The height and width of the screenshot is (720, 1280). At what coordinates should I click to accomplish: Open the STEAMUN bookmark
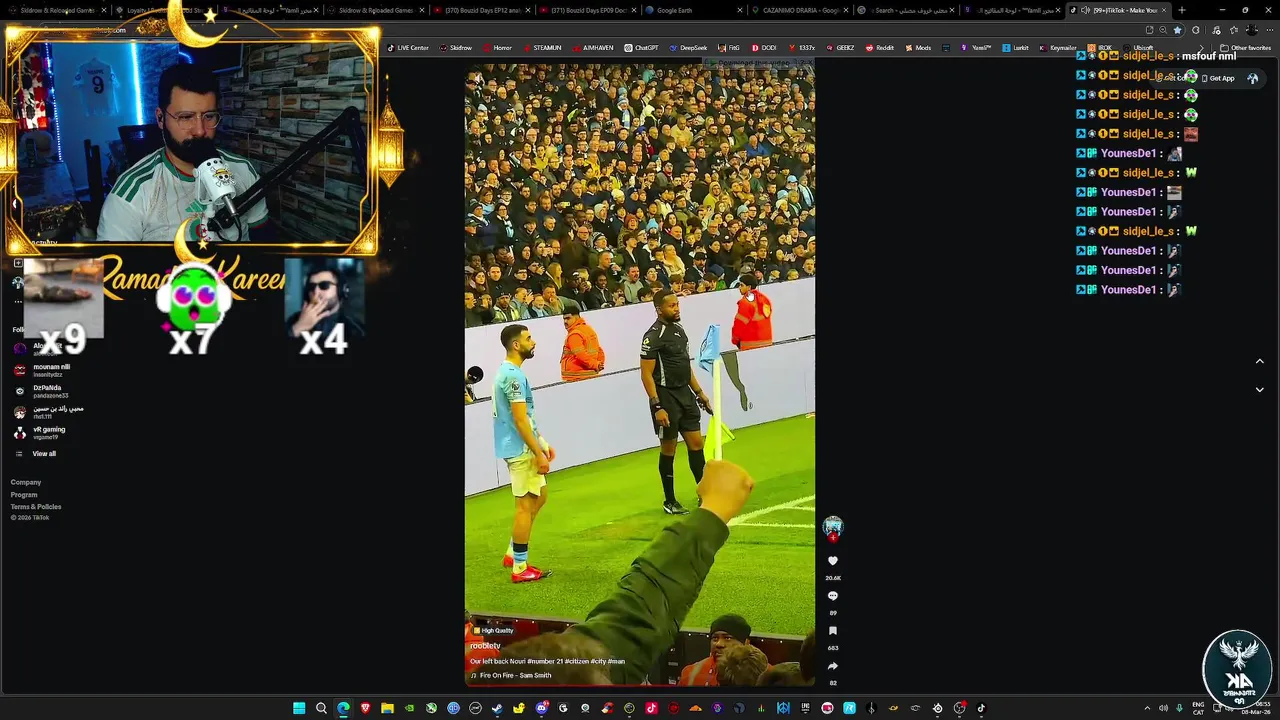(542, 48)
